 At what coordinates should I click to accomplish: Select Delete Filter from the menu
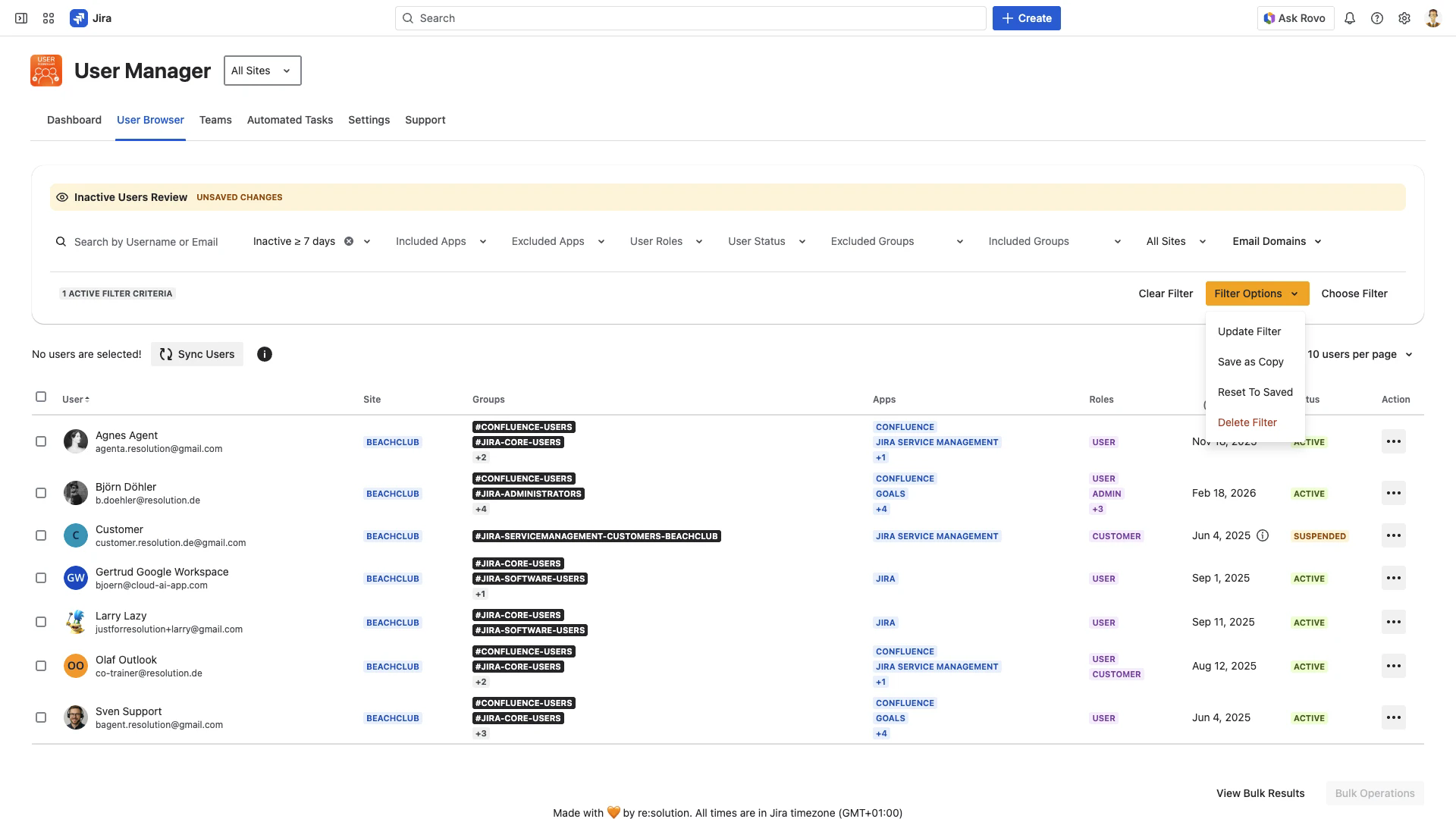pos(1247,422)
